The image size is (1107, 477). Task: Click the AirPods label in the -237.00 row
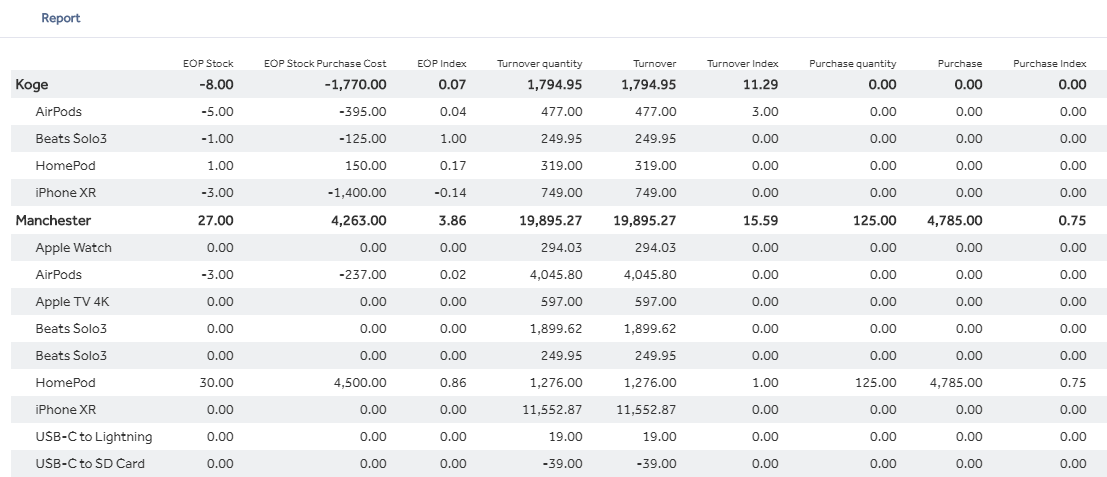[59, 274]
